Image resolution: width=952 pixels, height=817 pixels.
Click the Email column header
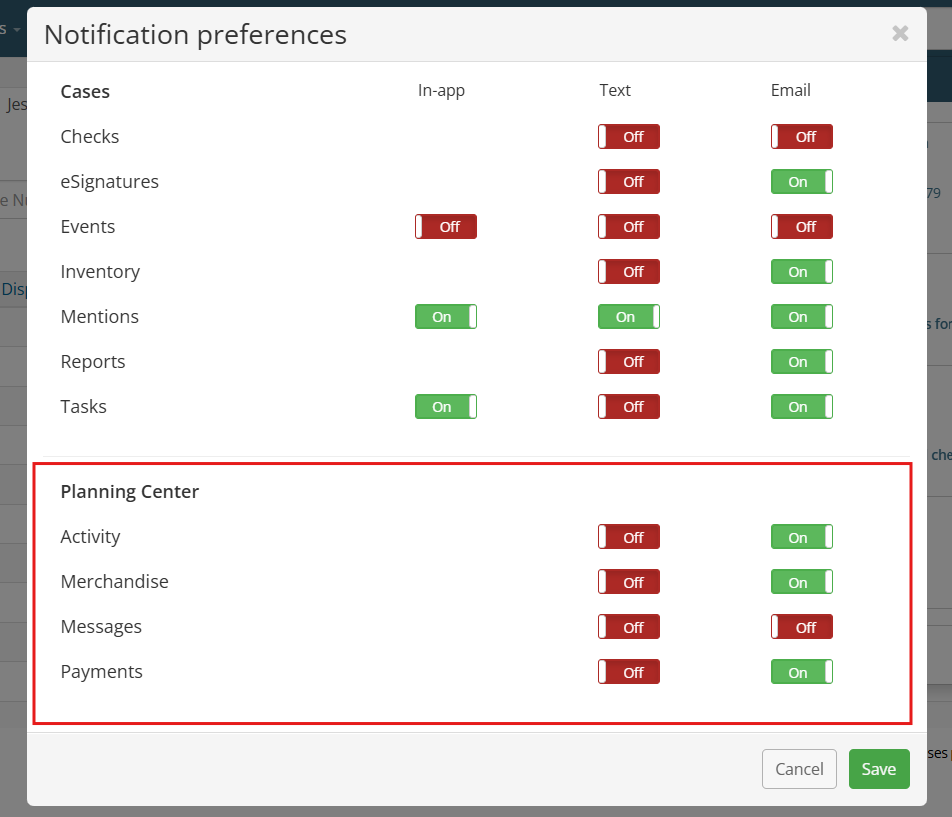point(790,90)
